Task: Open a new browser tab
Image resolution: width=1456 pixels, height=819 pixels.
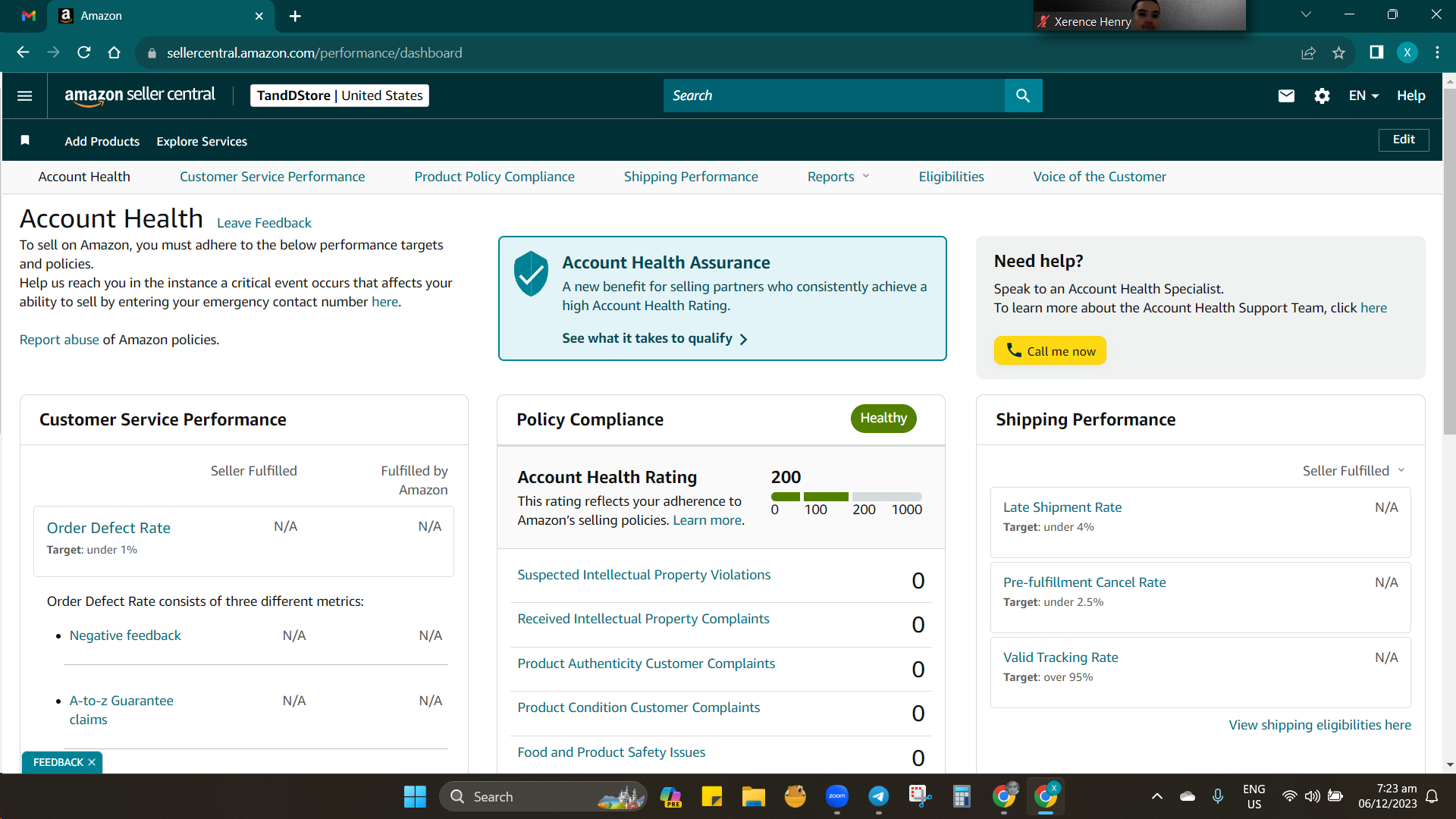Action: (295, 16)
